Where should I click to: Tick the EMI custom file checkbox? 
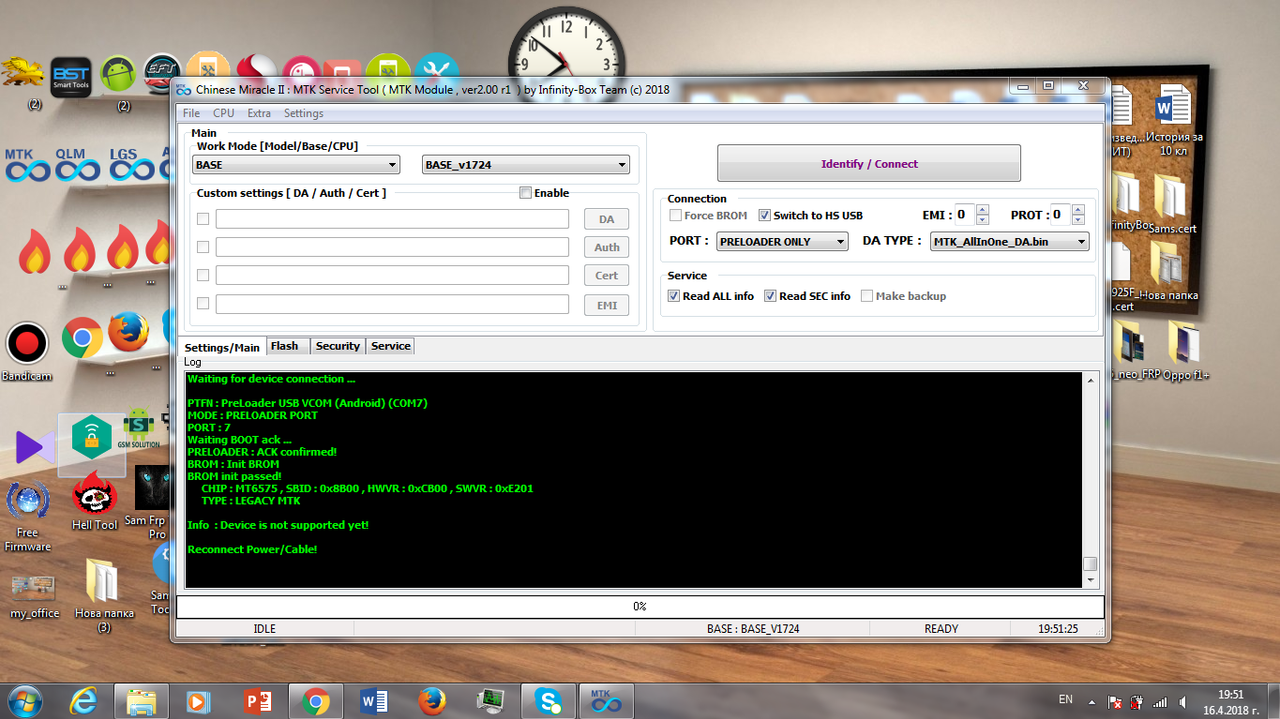[x=203, y=303]
